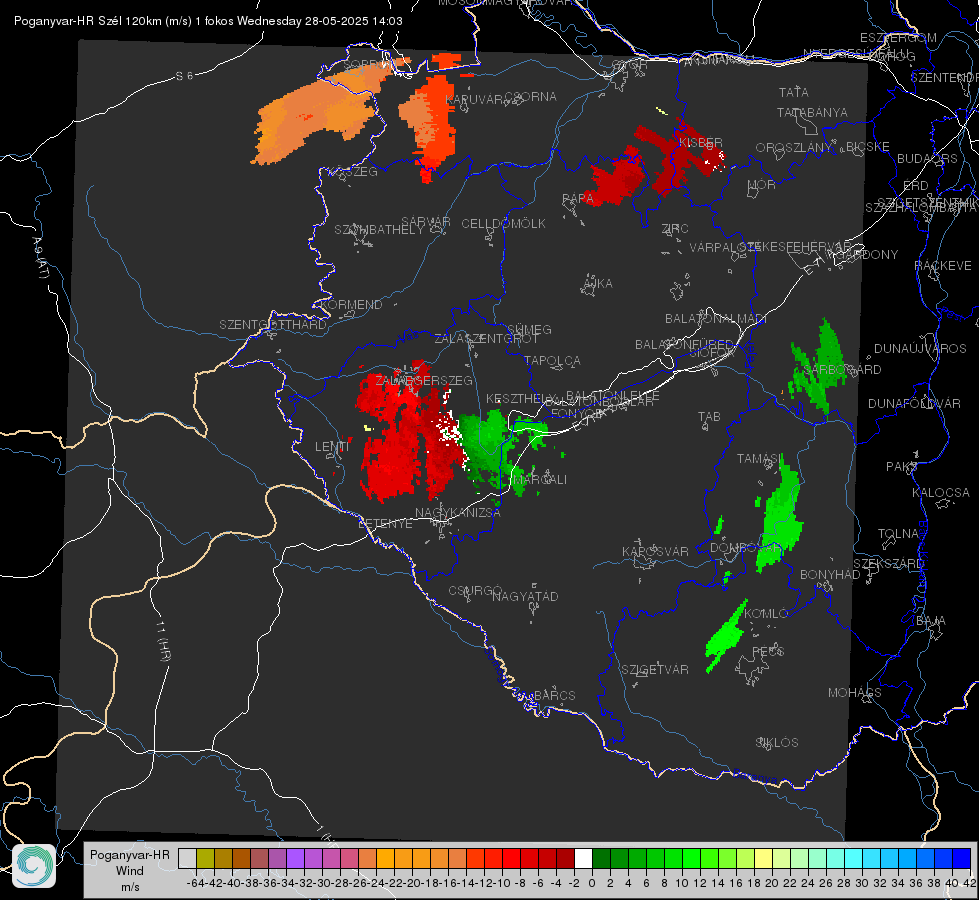This screenshot has width=979, height=900.
Task: Click the DUNAFÖLDVAR city label
Action: pyautogui.click(x=914, y=403)
